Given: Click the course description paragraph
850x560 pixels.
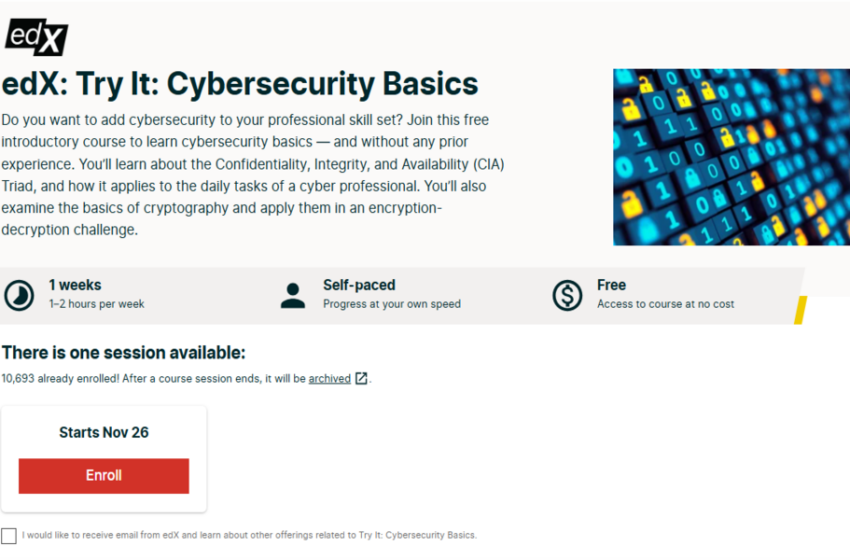Looking at the screenshot, I should [x=253, y=175].
